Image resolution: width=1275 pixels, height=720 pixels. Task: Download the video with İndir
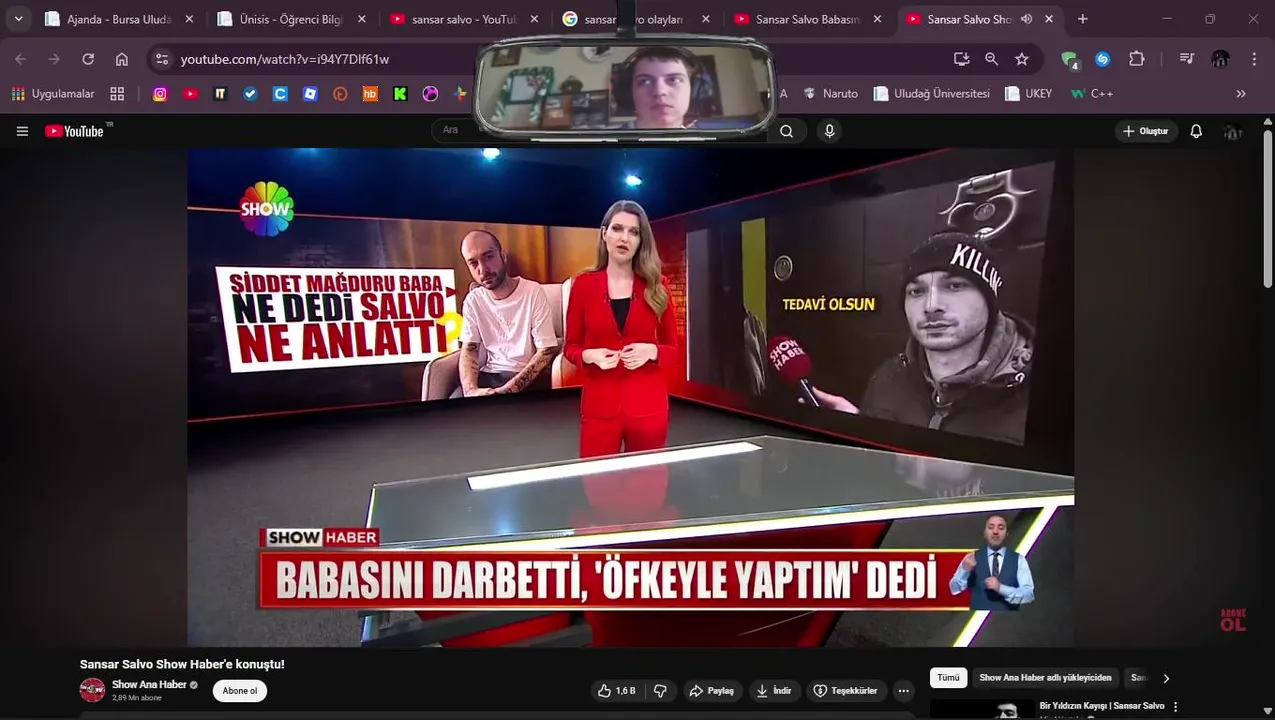point(774,691)
